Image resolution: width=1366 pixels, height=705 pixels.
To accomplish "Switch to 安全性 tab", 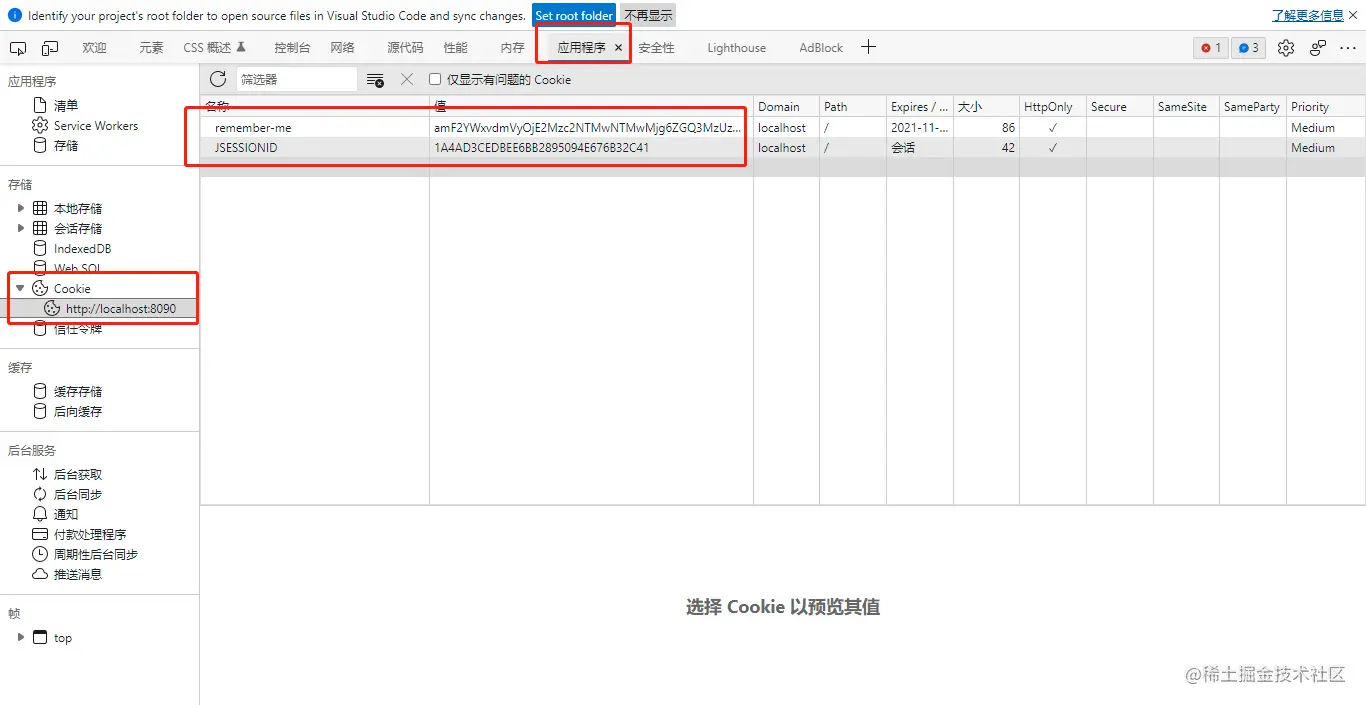I will [656, 48].
